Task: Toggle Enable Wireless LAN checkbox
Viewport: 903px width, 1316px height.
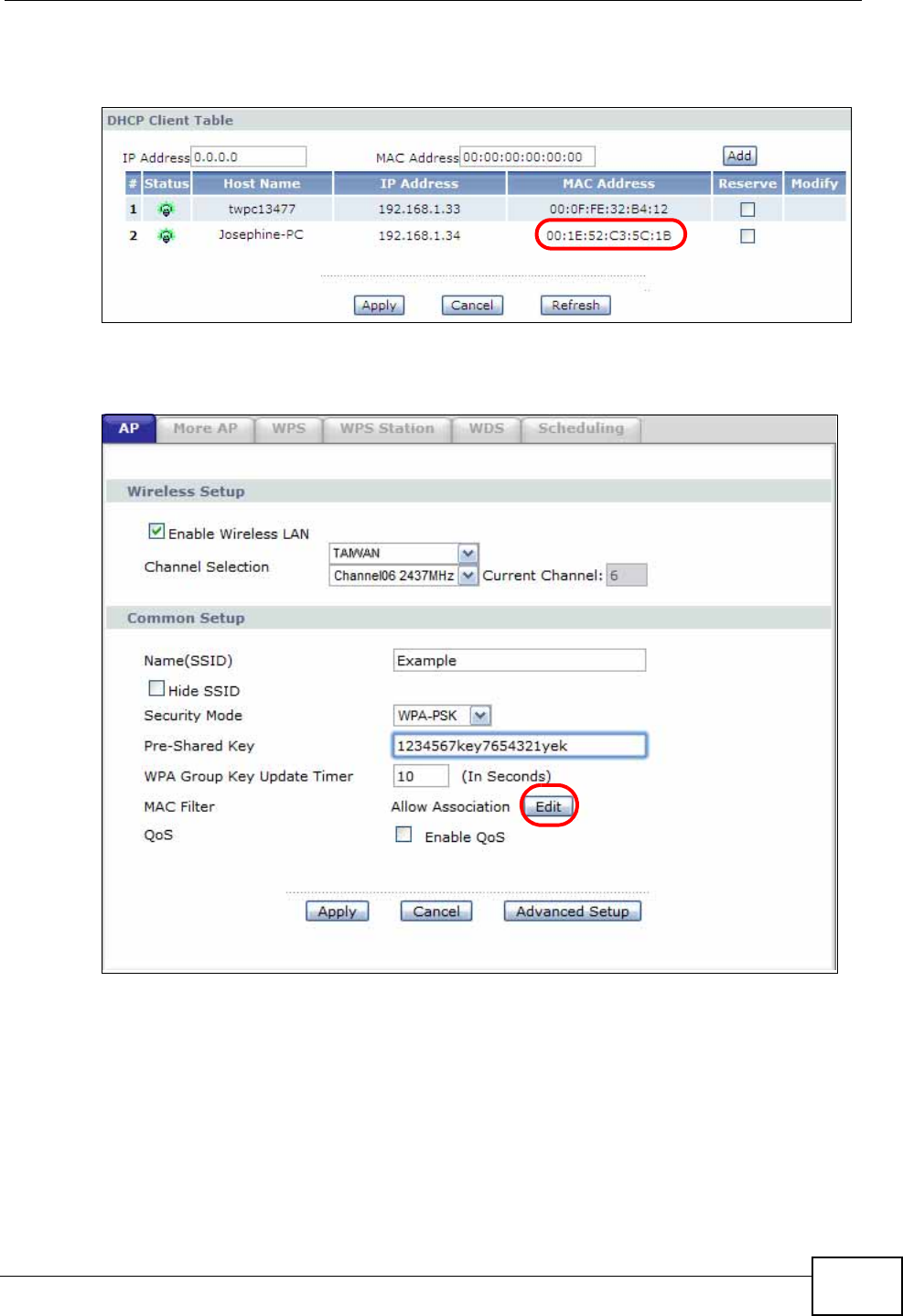Action: 157,531
